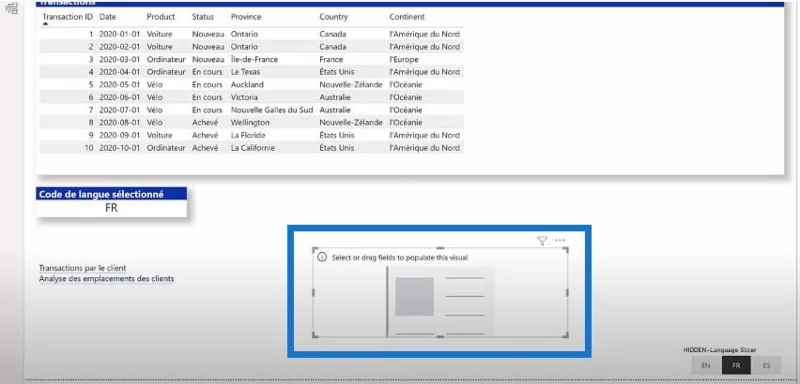
Task: Click the Code de langue sélectionné card title
Action: point(102,194)
